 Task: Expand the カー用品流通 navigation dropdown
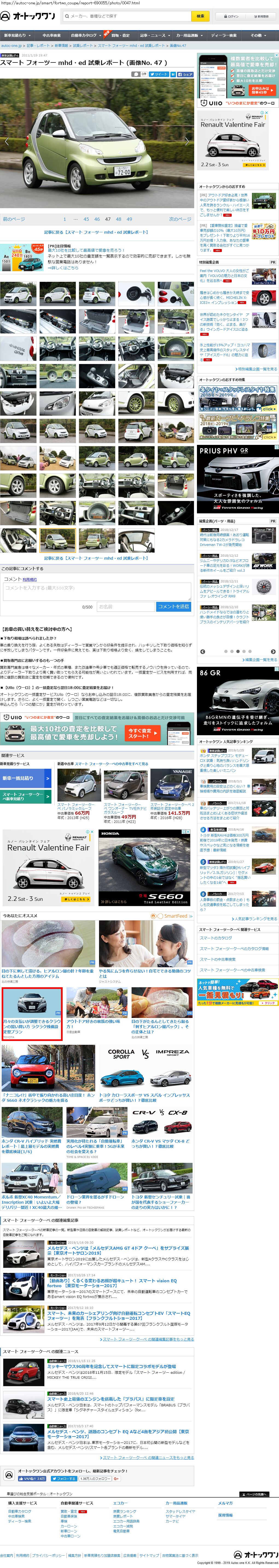tap(190, 35)
